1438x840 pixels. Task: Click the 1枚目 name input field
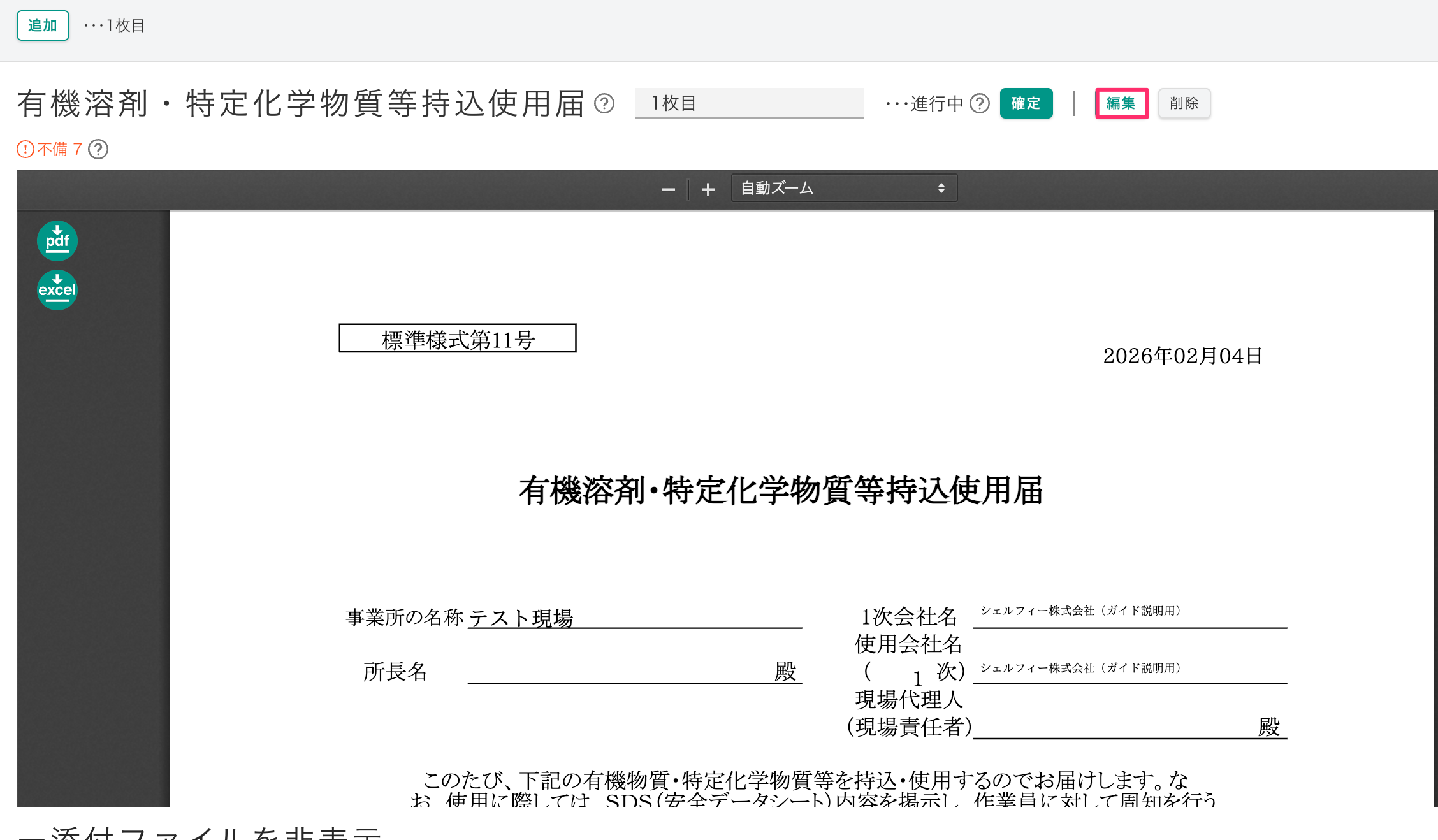(x=748, y=103)
